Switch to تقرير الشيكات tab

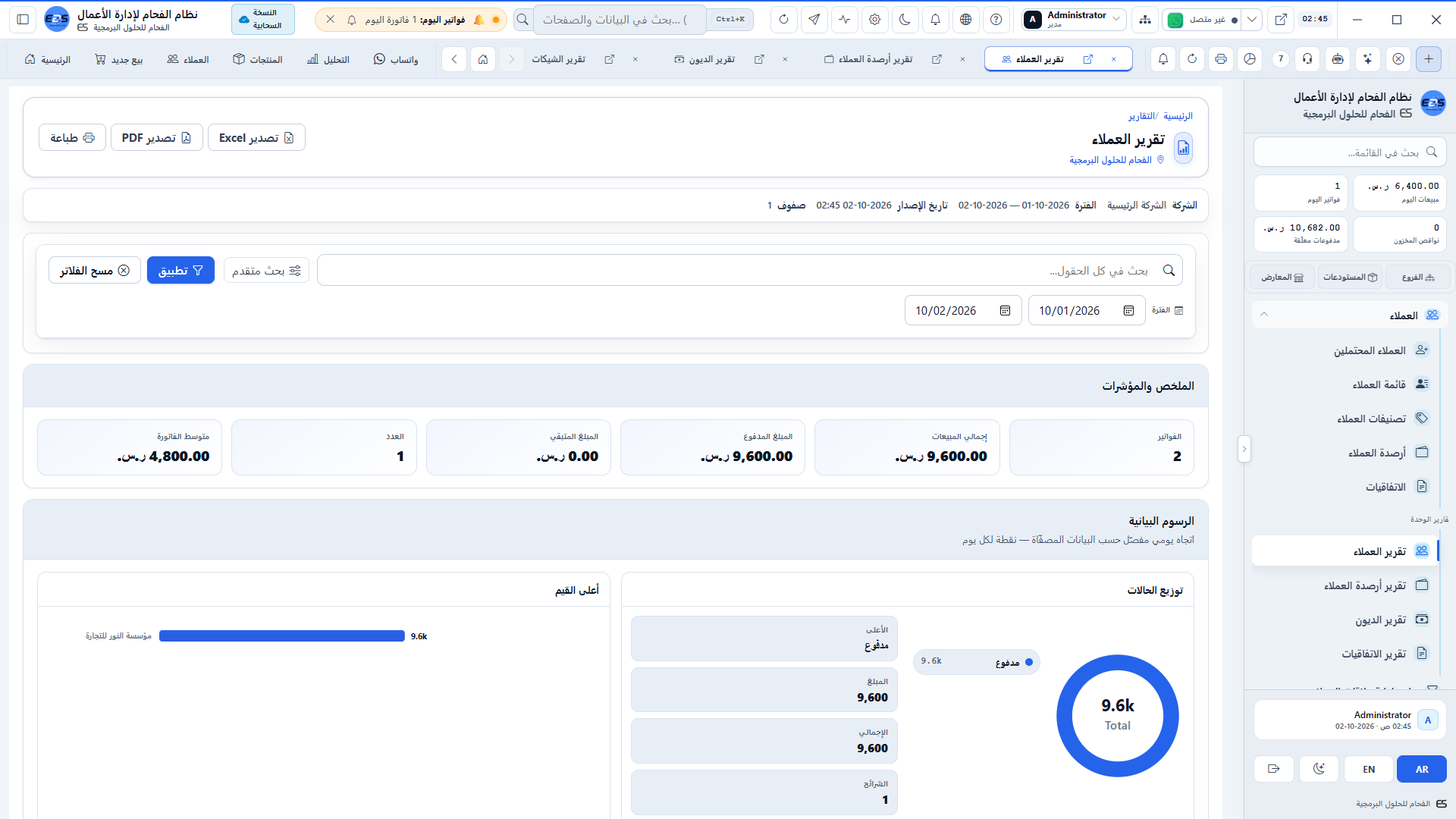click(x=558, y=59)
